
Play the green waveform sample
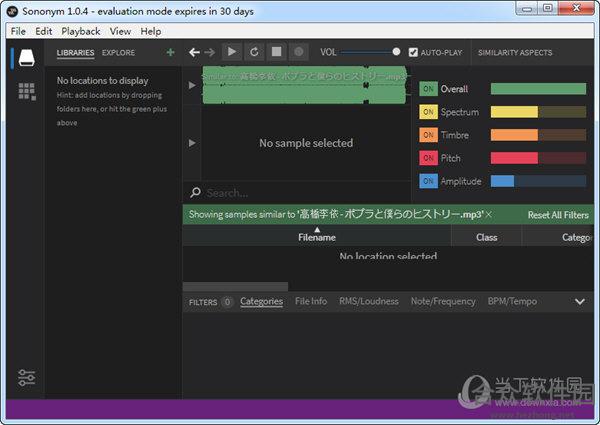(192, 85)
